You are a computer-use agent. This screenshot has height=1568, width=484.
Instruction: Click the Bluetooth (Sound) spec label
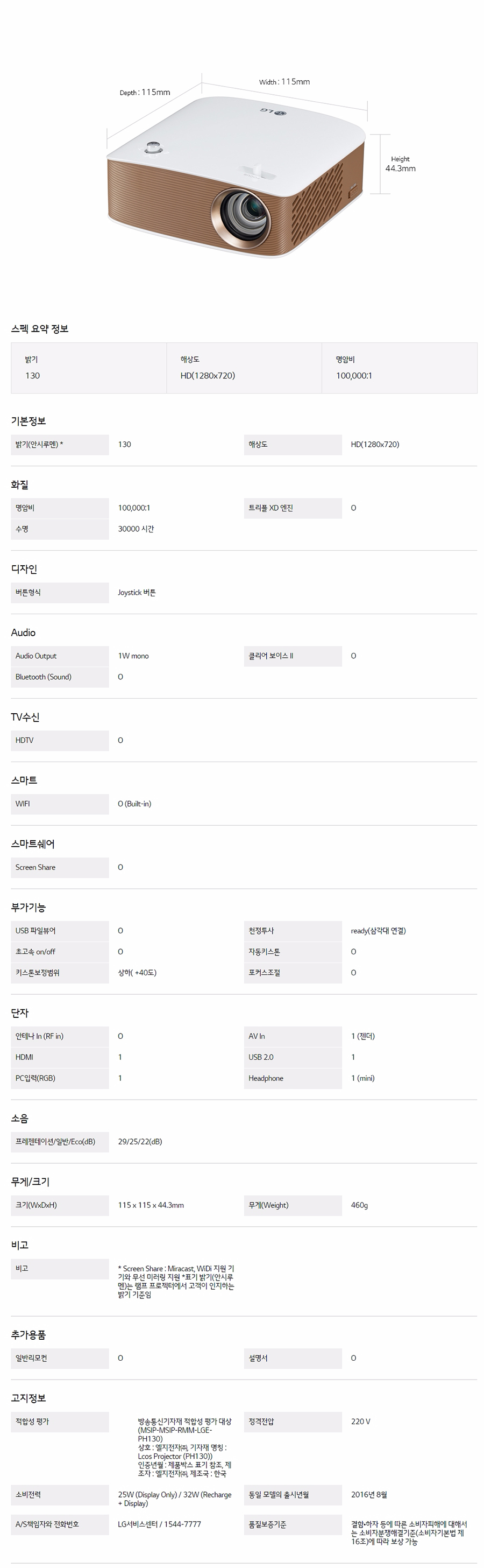point(43,677)
